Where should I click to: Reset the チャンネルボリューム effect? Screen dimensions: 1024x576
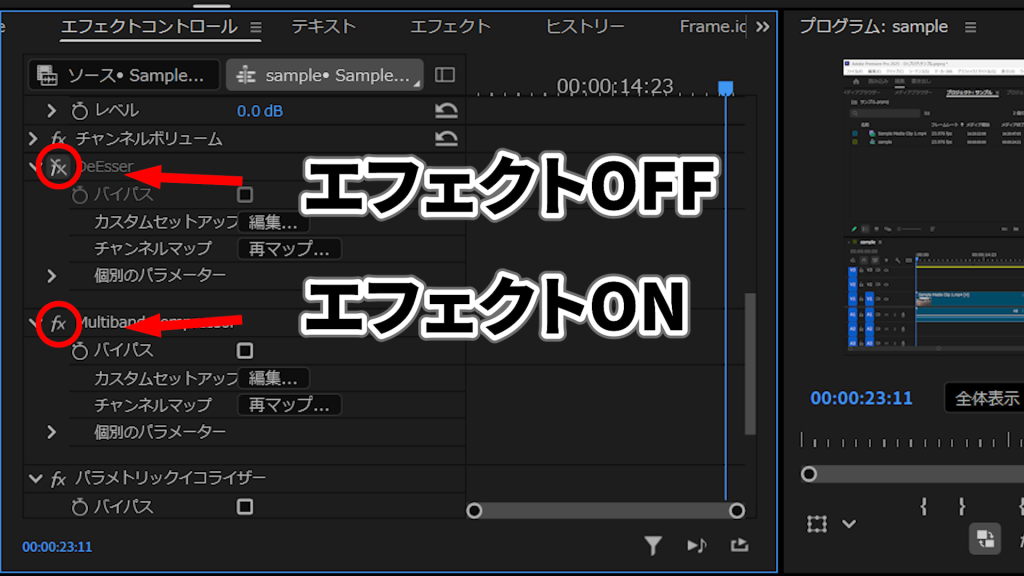[447, 139]
